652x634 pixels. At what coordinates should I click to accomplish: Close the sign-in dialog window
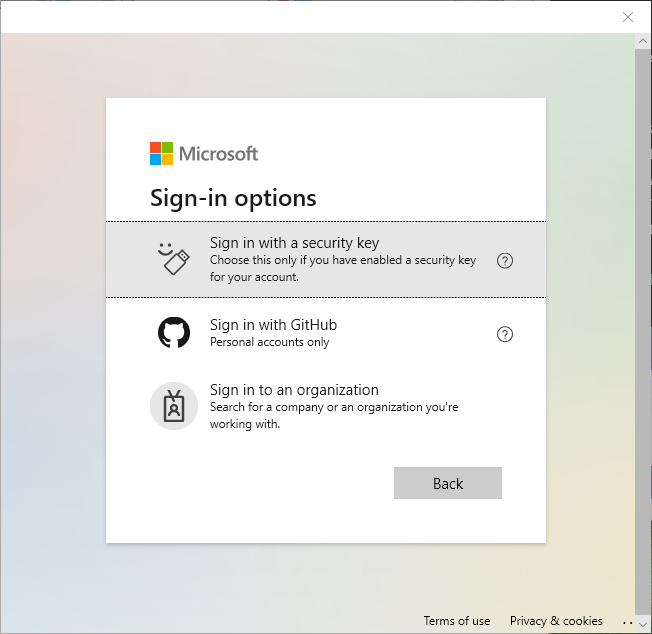628,17
